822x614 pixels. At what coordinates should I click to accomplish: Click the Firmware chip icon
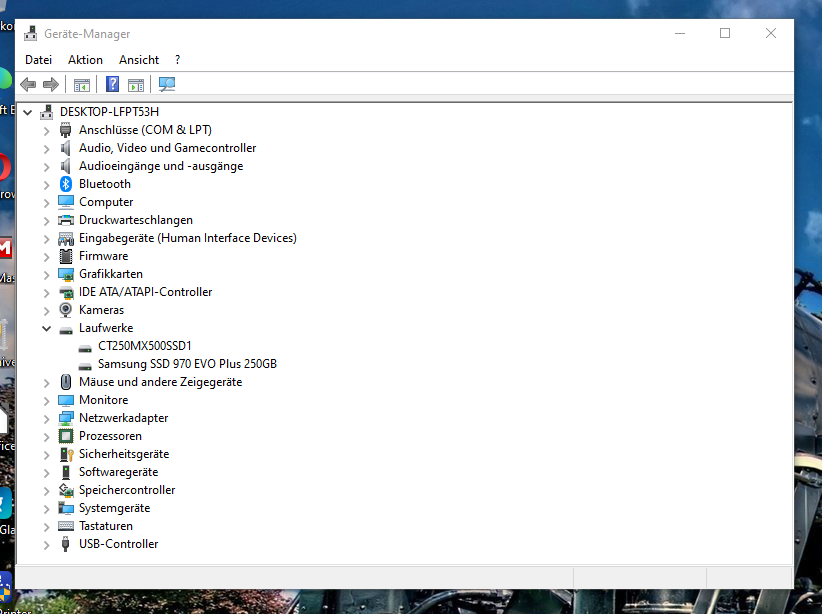pos(66,256)
